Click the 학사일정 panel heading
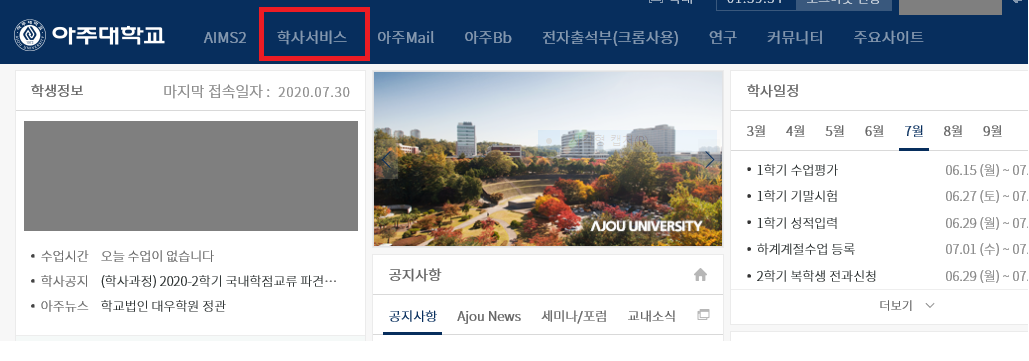The width and height of the screenshot is (1029, 361). [x=772, y=91]
